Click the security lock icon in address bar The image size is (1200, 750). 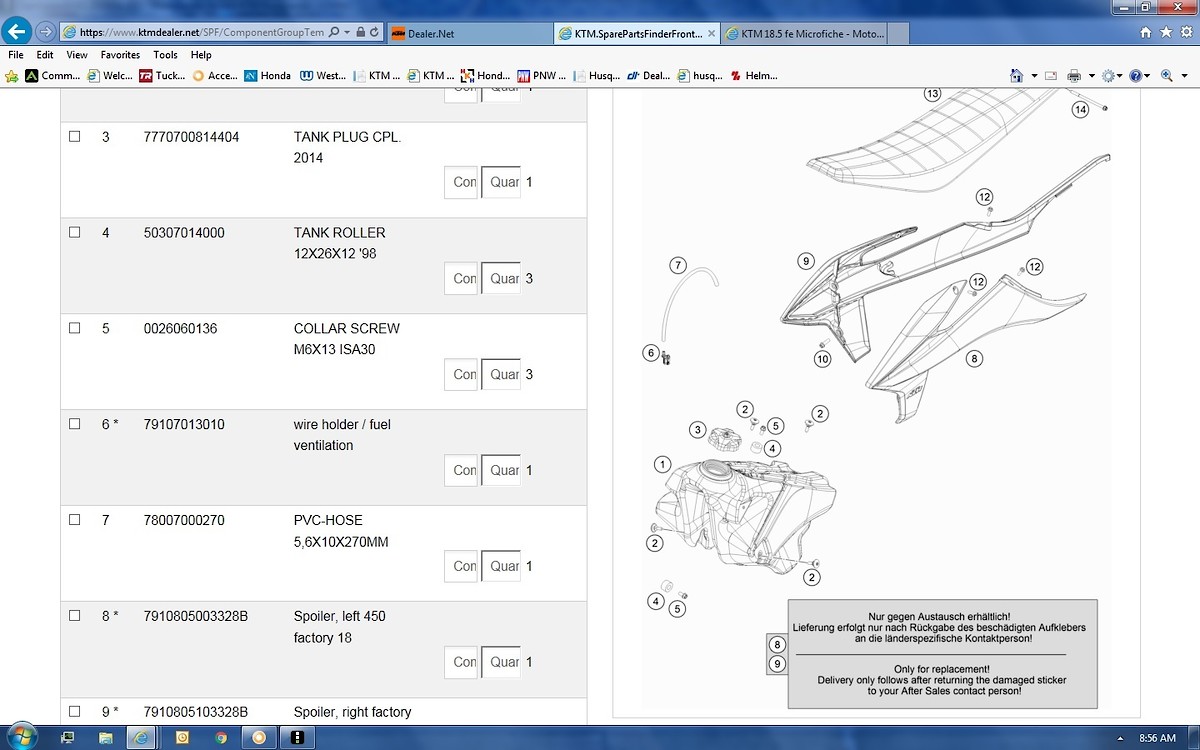point(360,32)
